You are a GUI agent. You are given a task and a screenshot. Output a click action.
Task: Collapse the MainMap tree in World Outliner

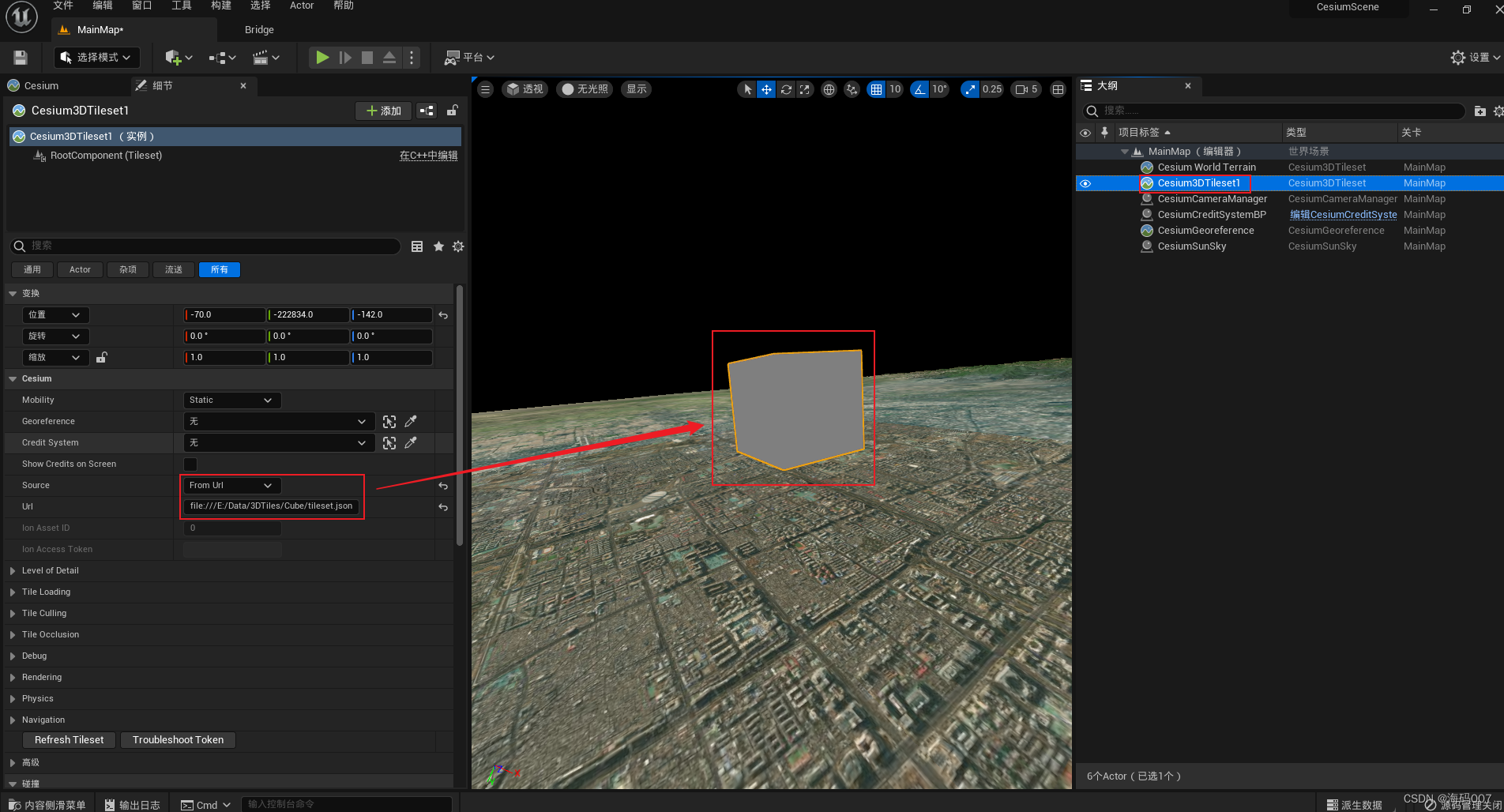1124,151
